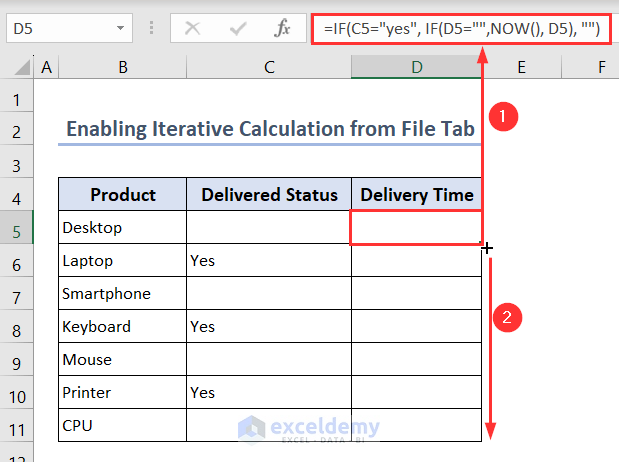Select the empty Delivered Status cell for Mouse
The width and height of the screenshot is (619, 462).
tap(269, 359)
